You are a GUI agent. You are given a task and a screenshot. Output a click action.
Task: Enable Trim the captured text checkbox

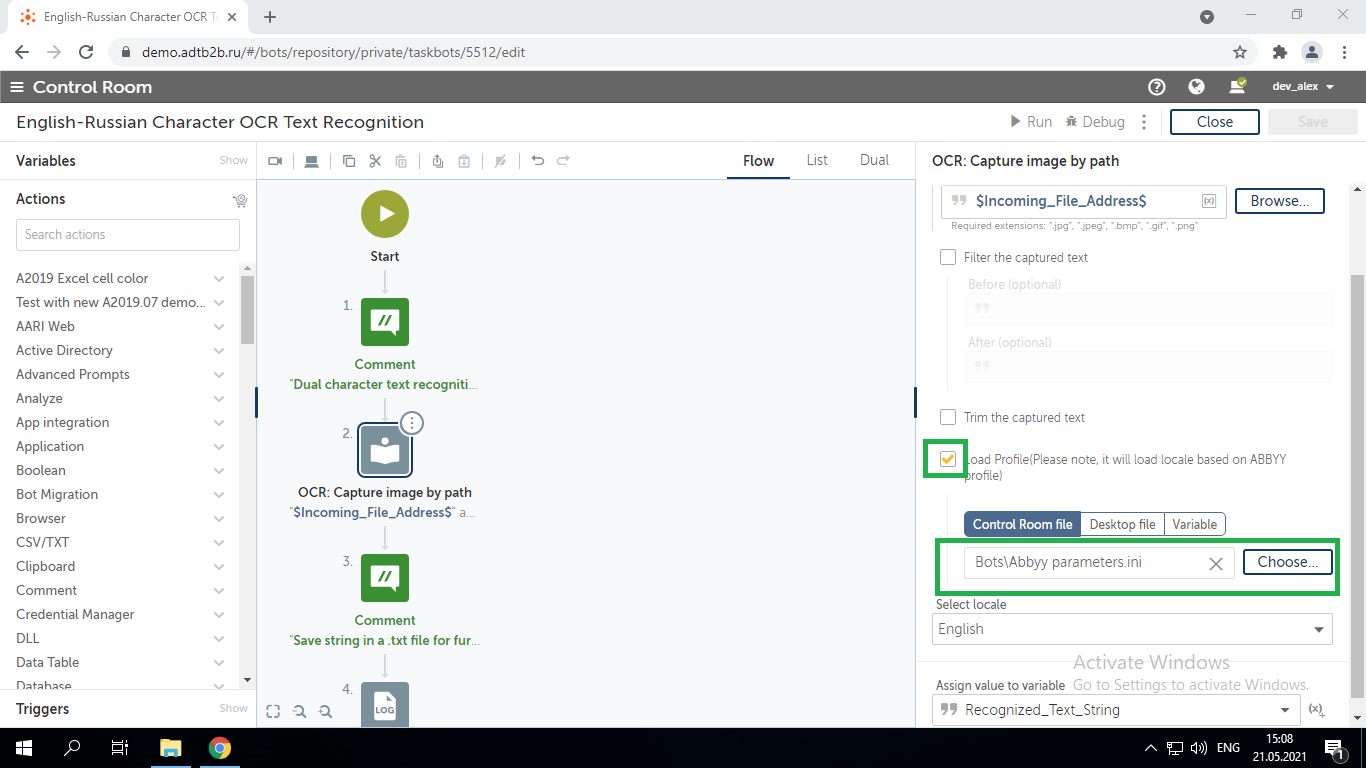pyautogui.click(x=948, y=417)
